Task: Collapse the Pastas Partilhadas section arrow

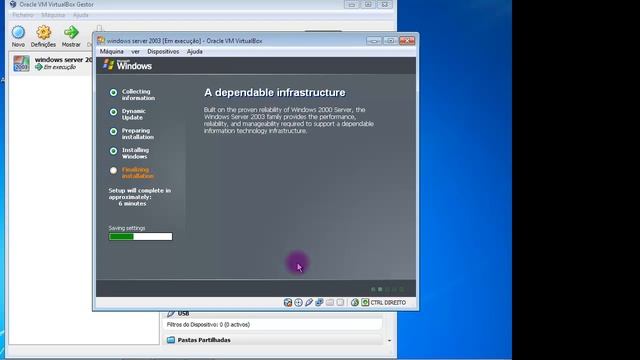Action: [x=389, y=340]
